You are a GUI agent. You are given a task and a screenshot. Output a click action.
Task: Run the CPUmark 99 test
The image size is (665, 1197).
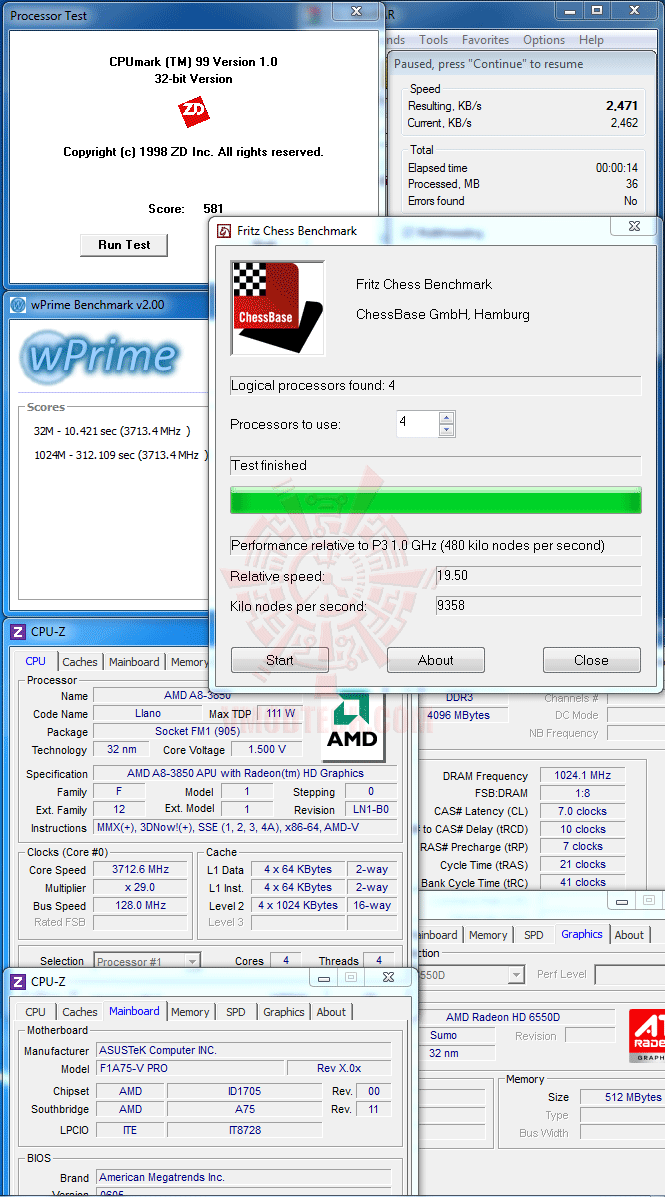pos(124,245)
